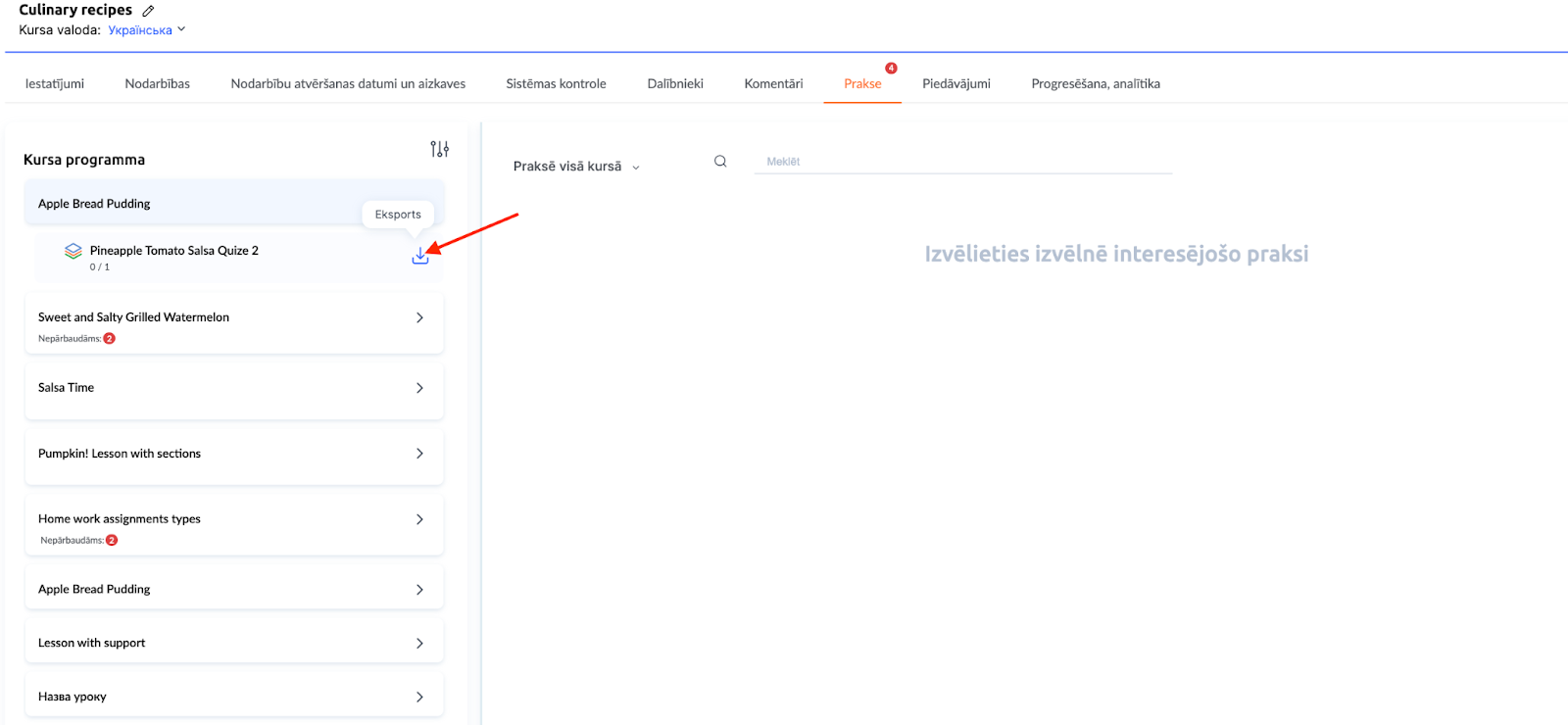Open the course language dropdown Українська
This screenshot has width=1568, height=725.
tap(146, 30)
